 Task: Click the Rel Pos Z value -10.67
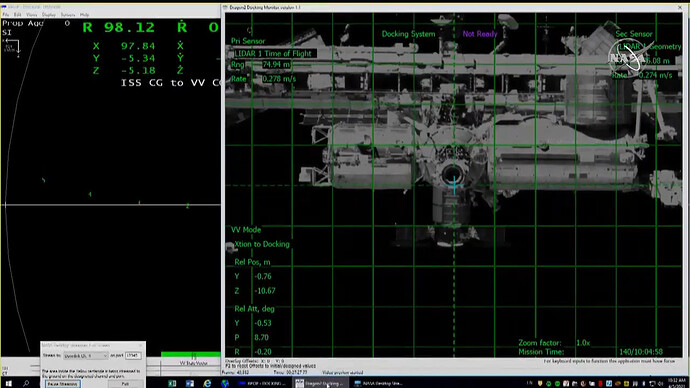click(x=265, y=291)
